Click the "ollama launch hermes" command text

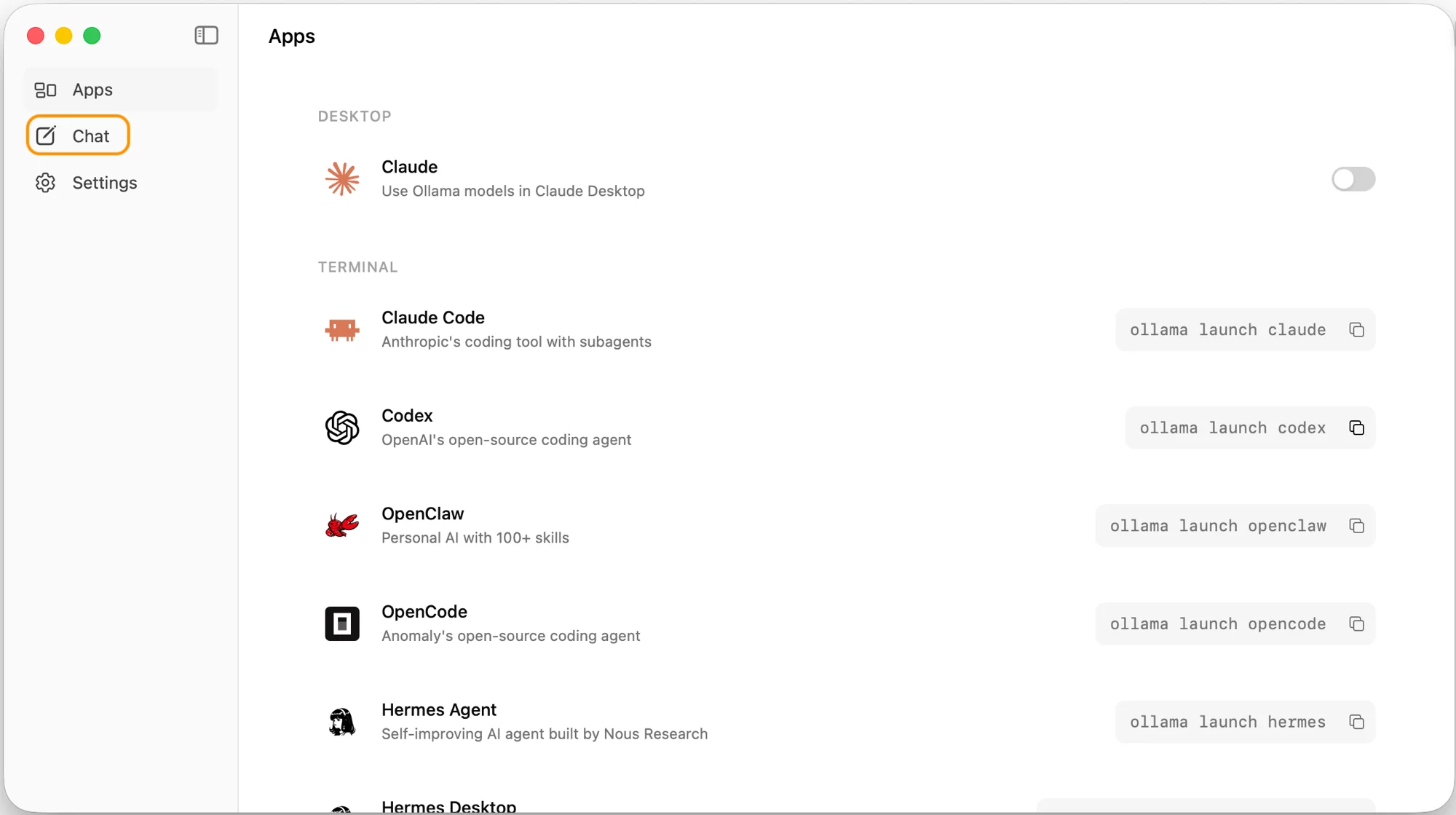(1227, 722)
